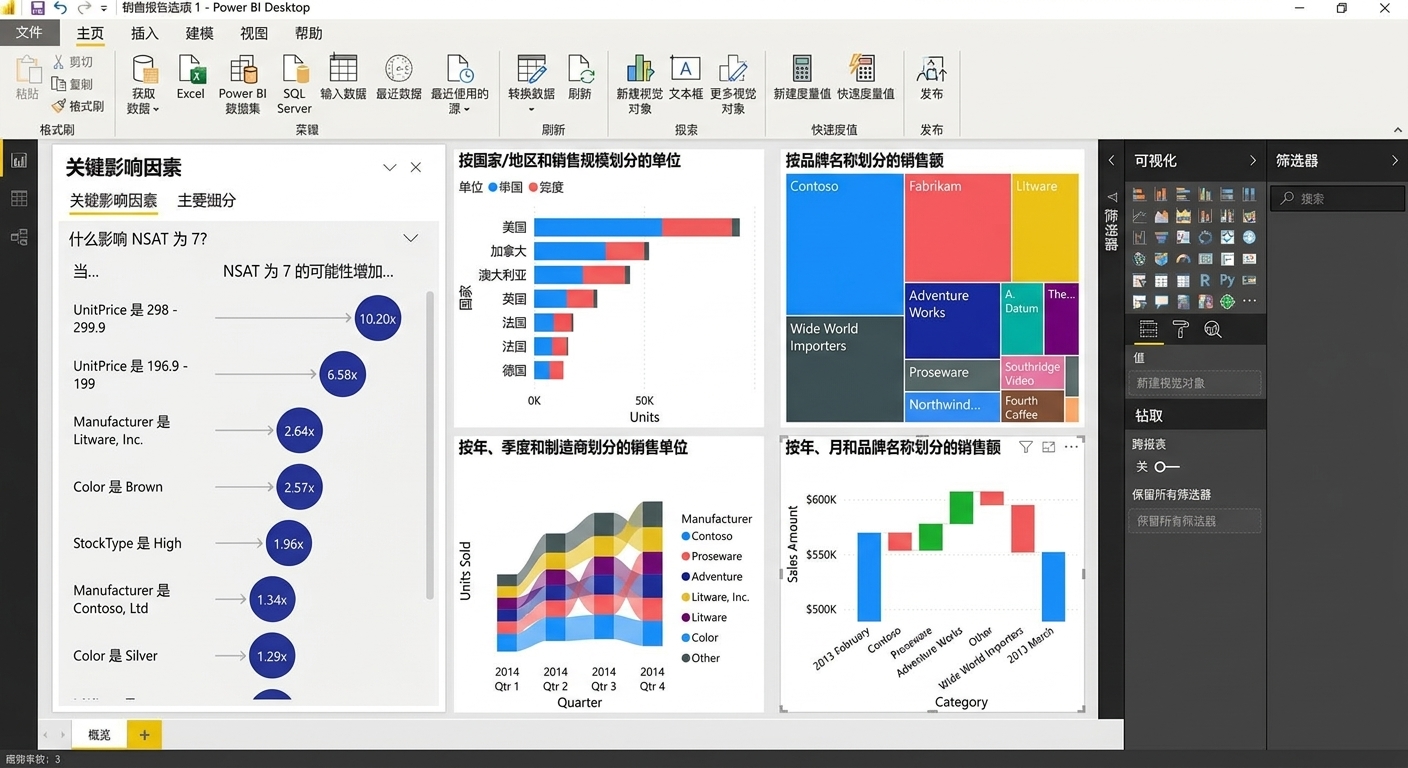Open more options on the waterfall visual
This screenshot has height=768, width=1408.
(x=1072, y=447)
